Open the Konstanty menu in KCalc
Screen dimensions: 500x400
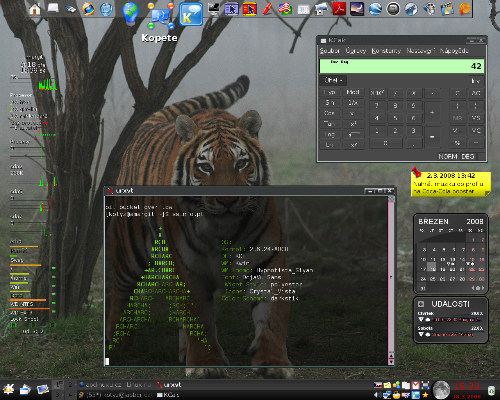click(x=386, y=51)
